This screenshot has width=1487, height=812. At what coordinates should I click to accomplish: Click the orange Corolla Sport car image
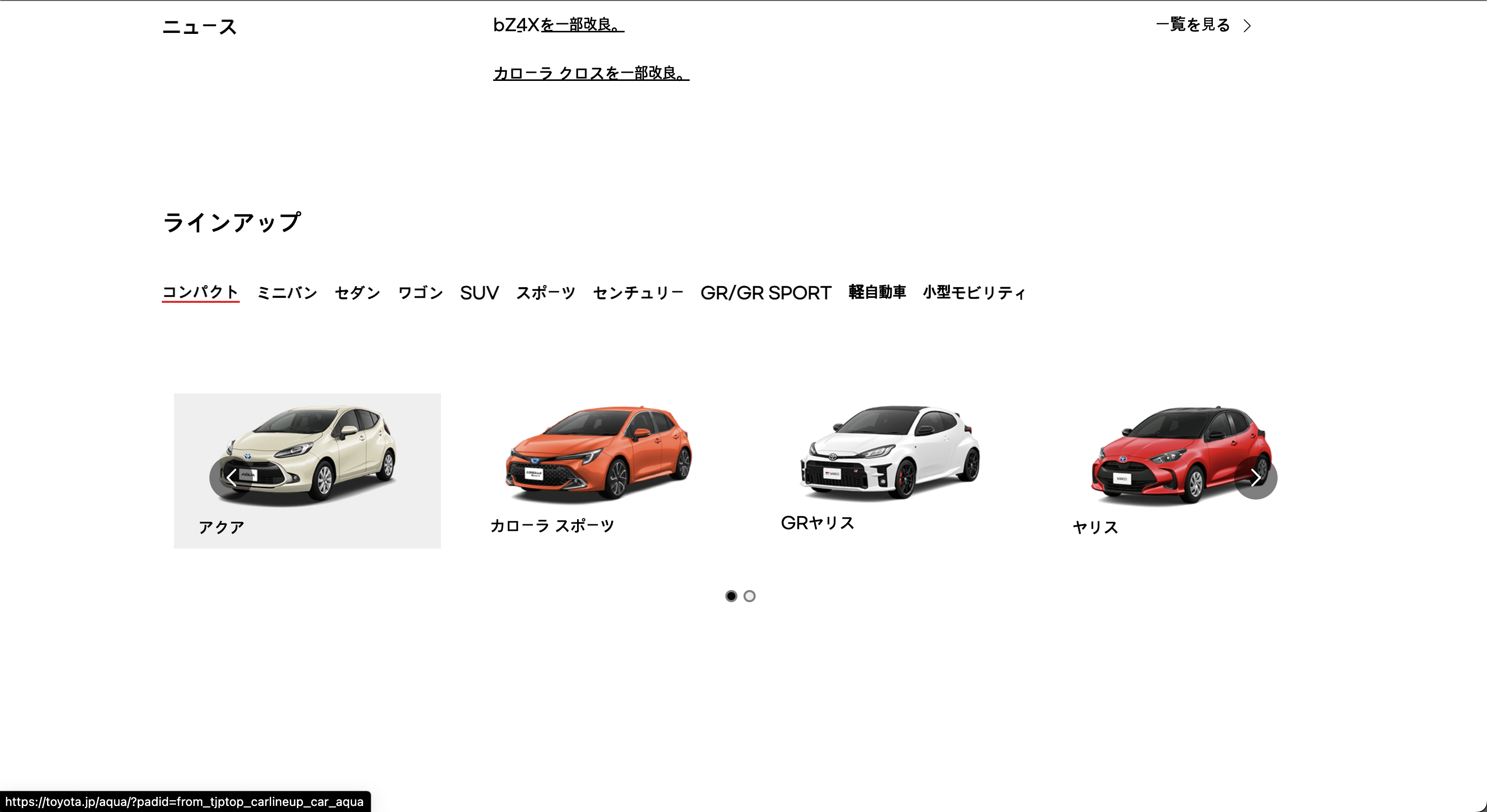(x=599, y=454)
